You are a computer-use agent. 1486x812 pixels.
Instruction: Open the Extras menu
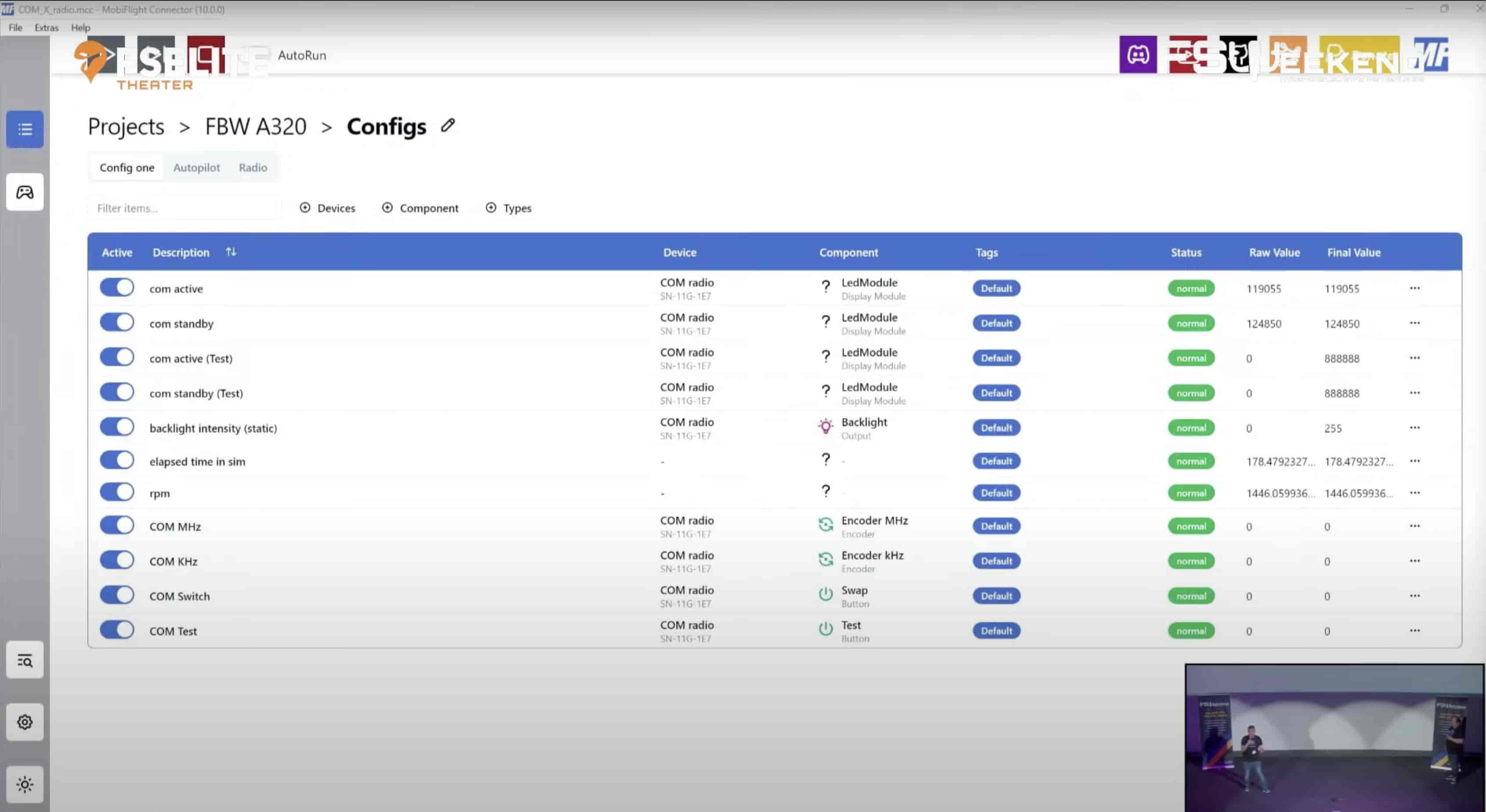click(46, 27)
